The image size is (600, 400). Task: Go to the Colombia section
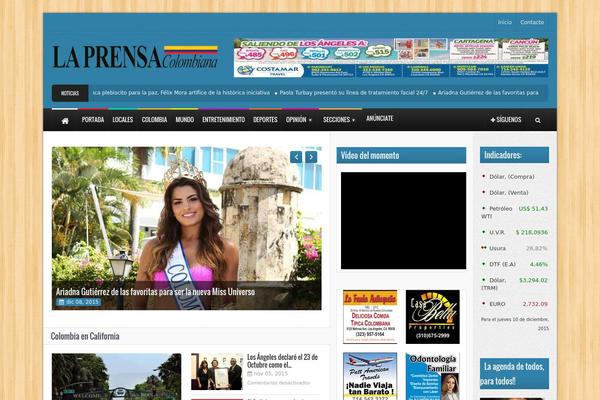point(154,120)
